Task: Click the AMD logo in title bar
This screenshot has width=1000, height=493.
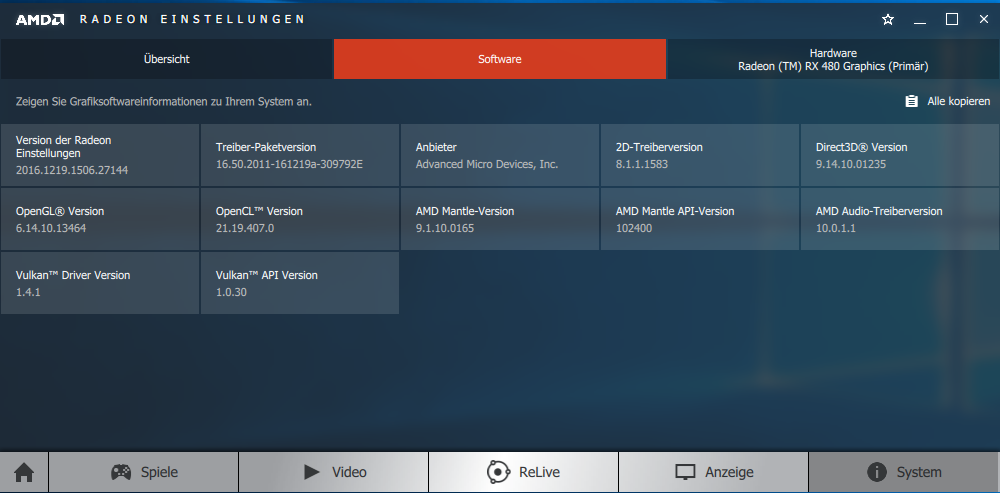Action: coord(40,20)
